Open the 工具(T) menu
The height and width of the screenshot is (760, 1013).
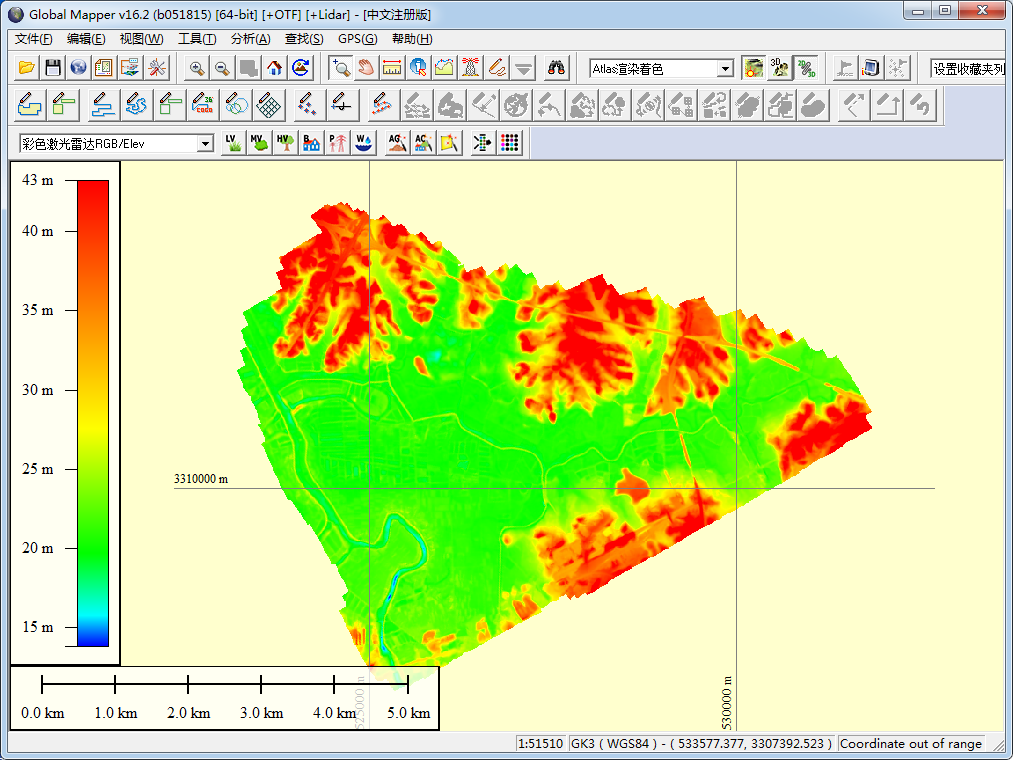coord(197,39)
